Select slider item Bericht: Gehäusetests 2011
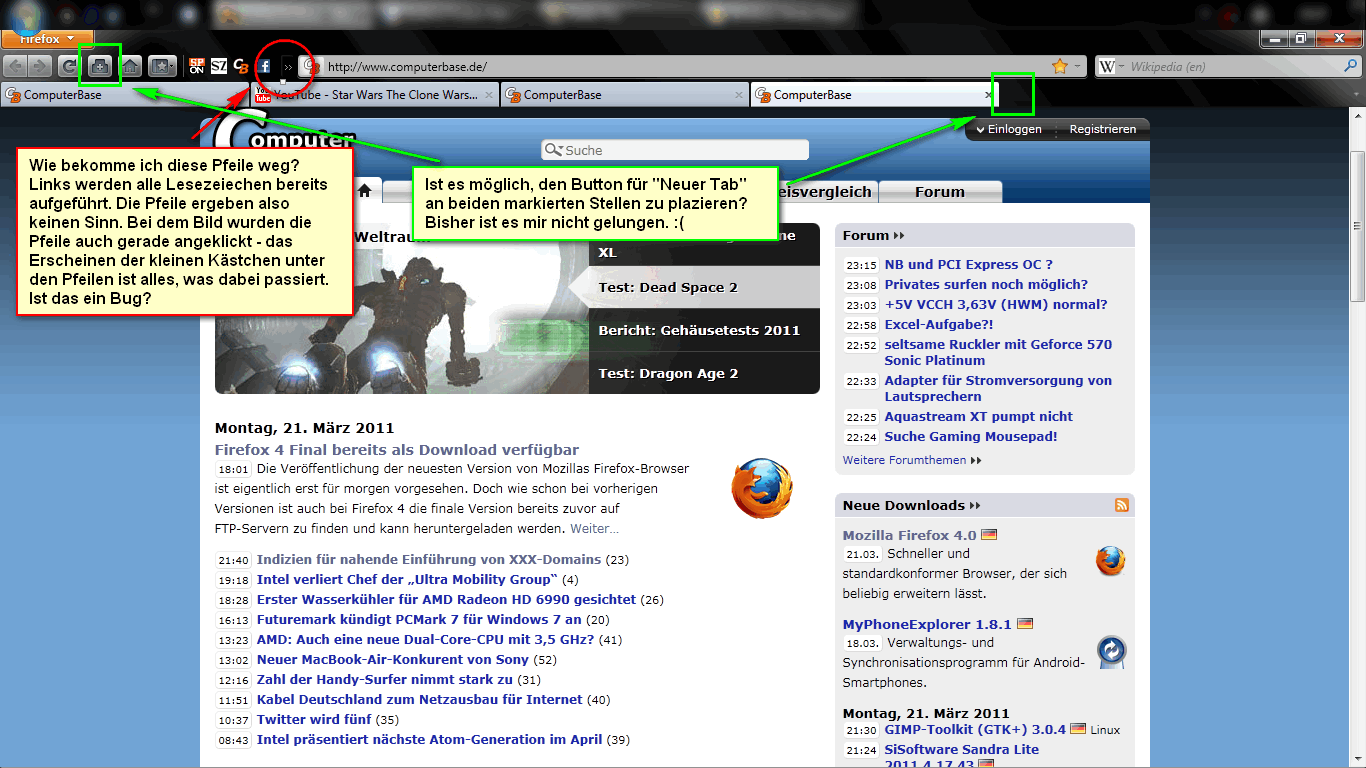Image resolution: width=1366 pixels, height=768 pixels. 704,330
